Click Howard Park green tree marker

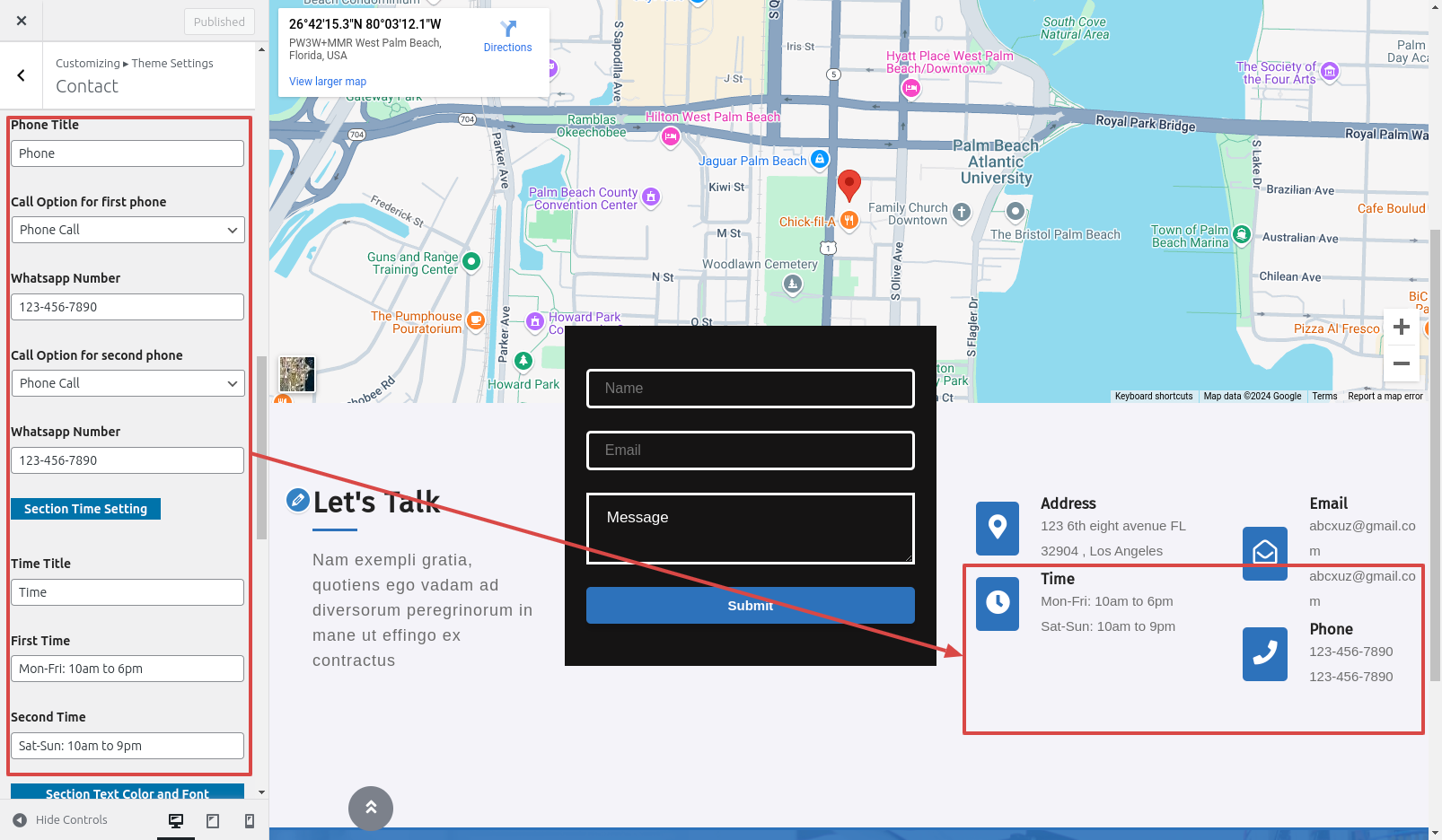[x=523, y=361]
